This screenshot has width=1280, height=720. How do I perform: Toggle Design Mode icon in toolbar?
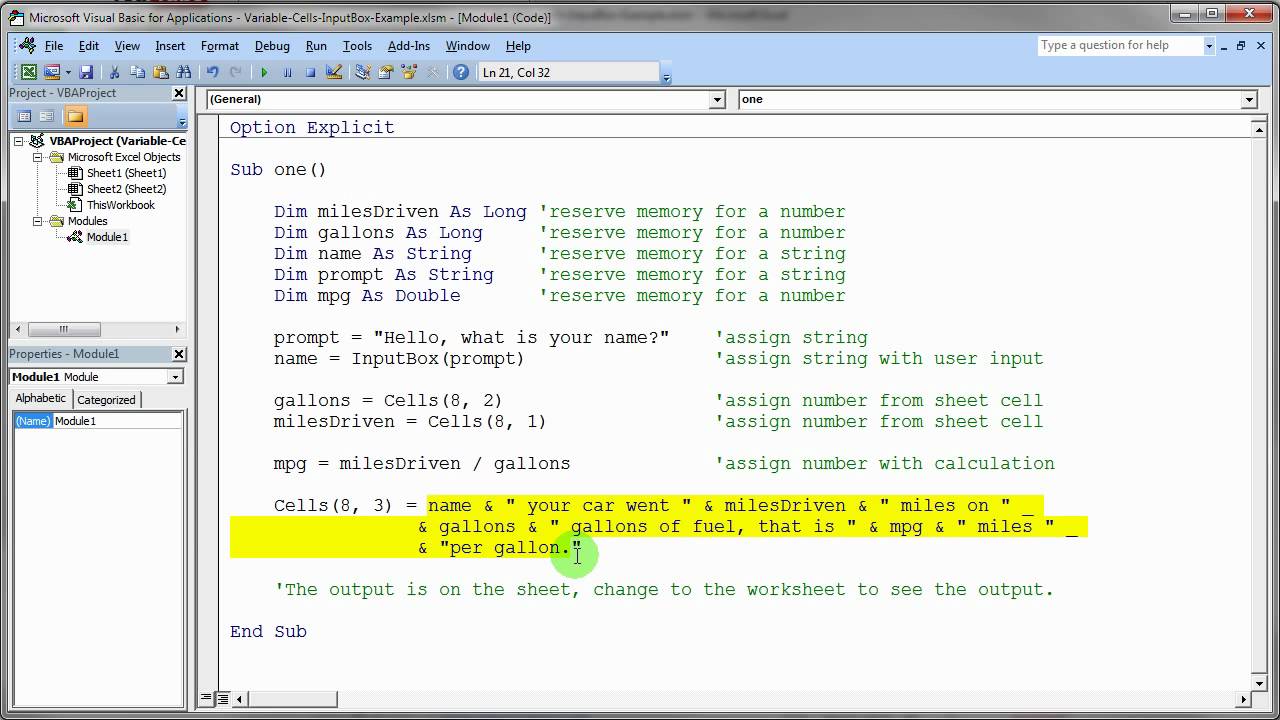coord(334,72)
